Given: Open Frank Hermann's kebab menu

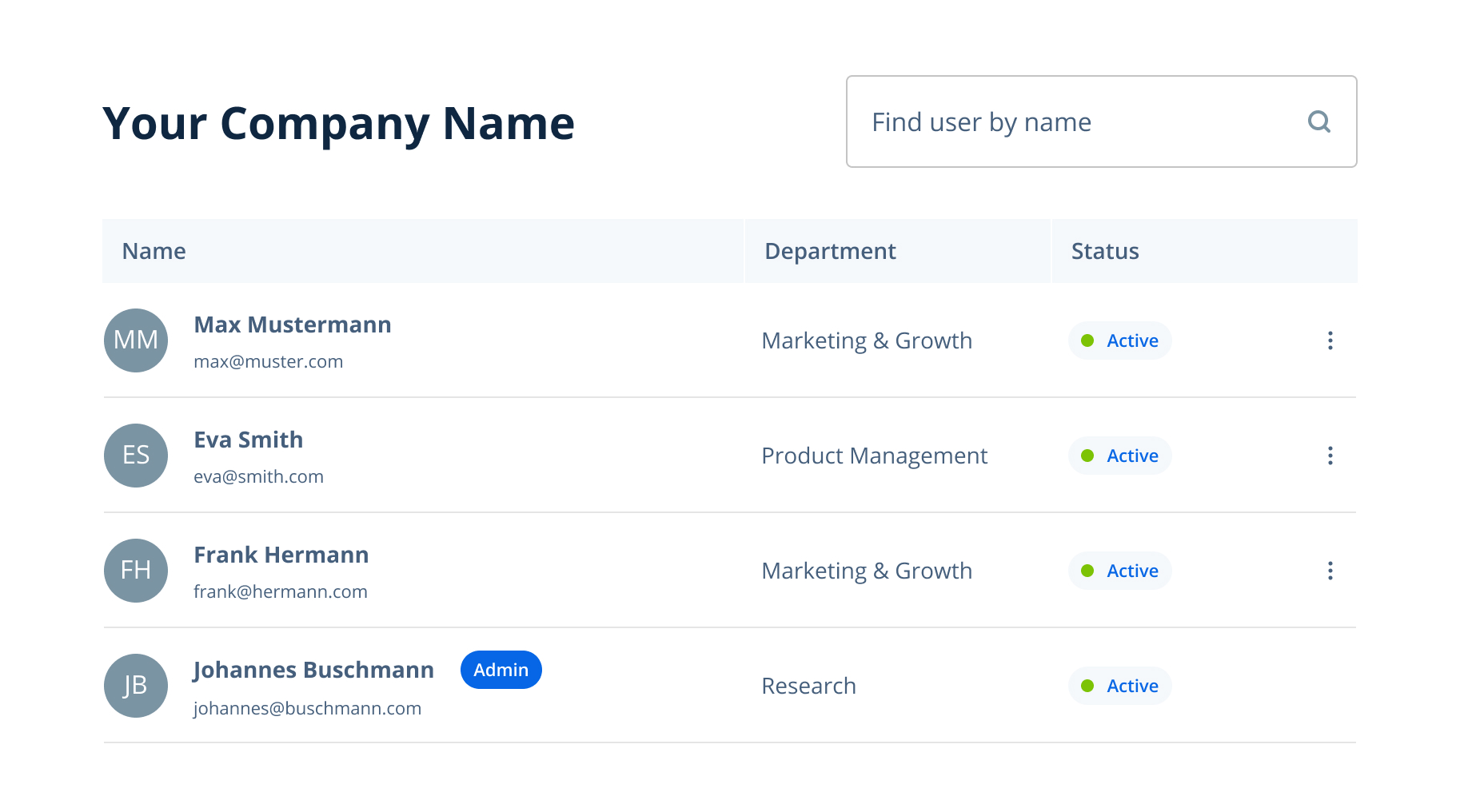Looking at the screenshot, I should pyautogui.click(x=1330, y=571).
